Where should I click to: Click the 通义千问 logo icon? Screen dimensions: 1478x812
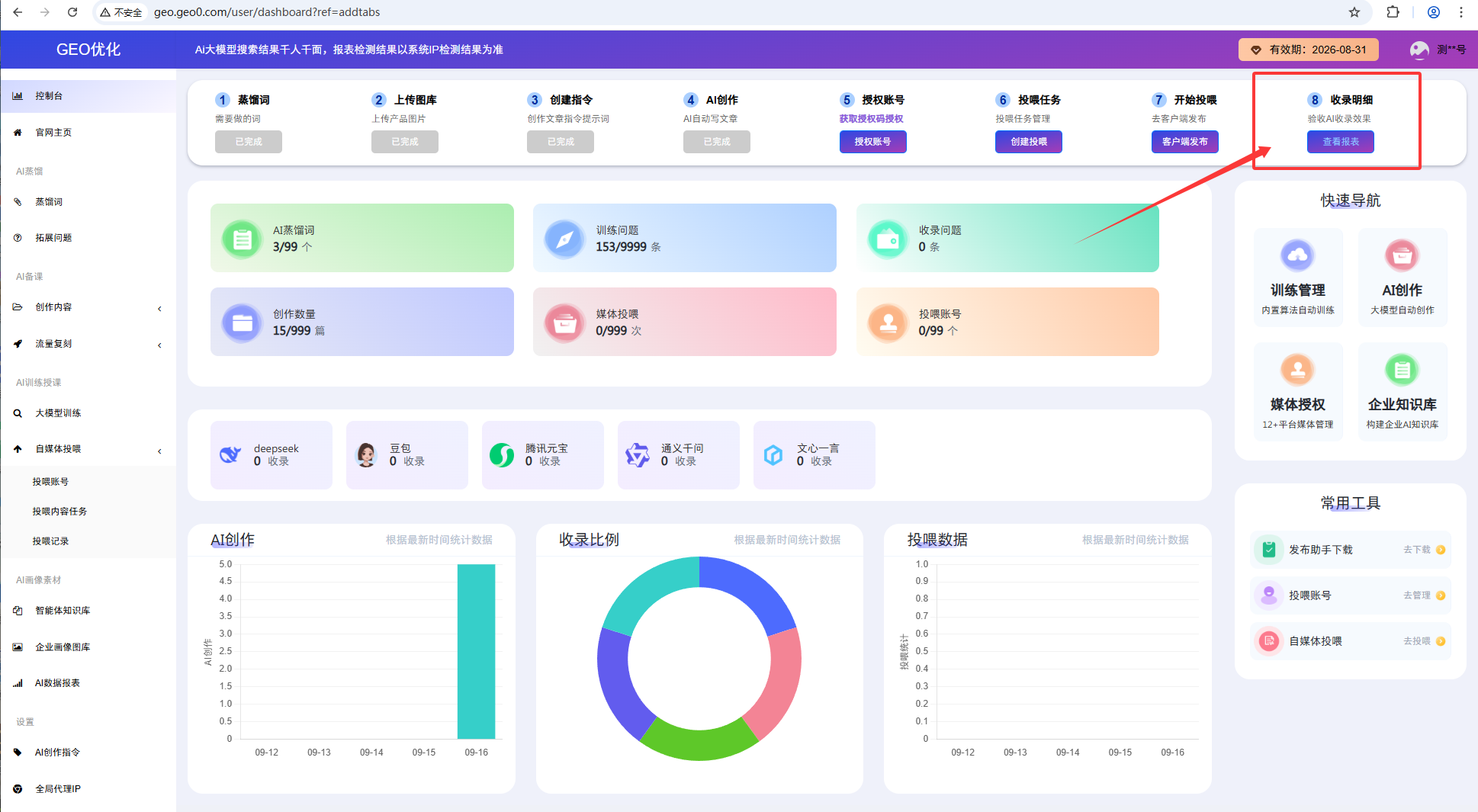(638, 455)
